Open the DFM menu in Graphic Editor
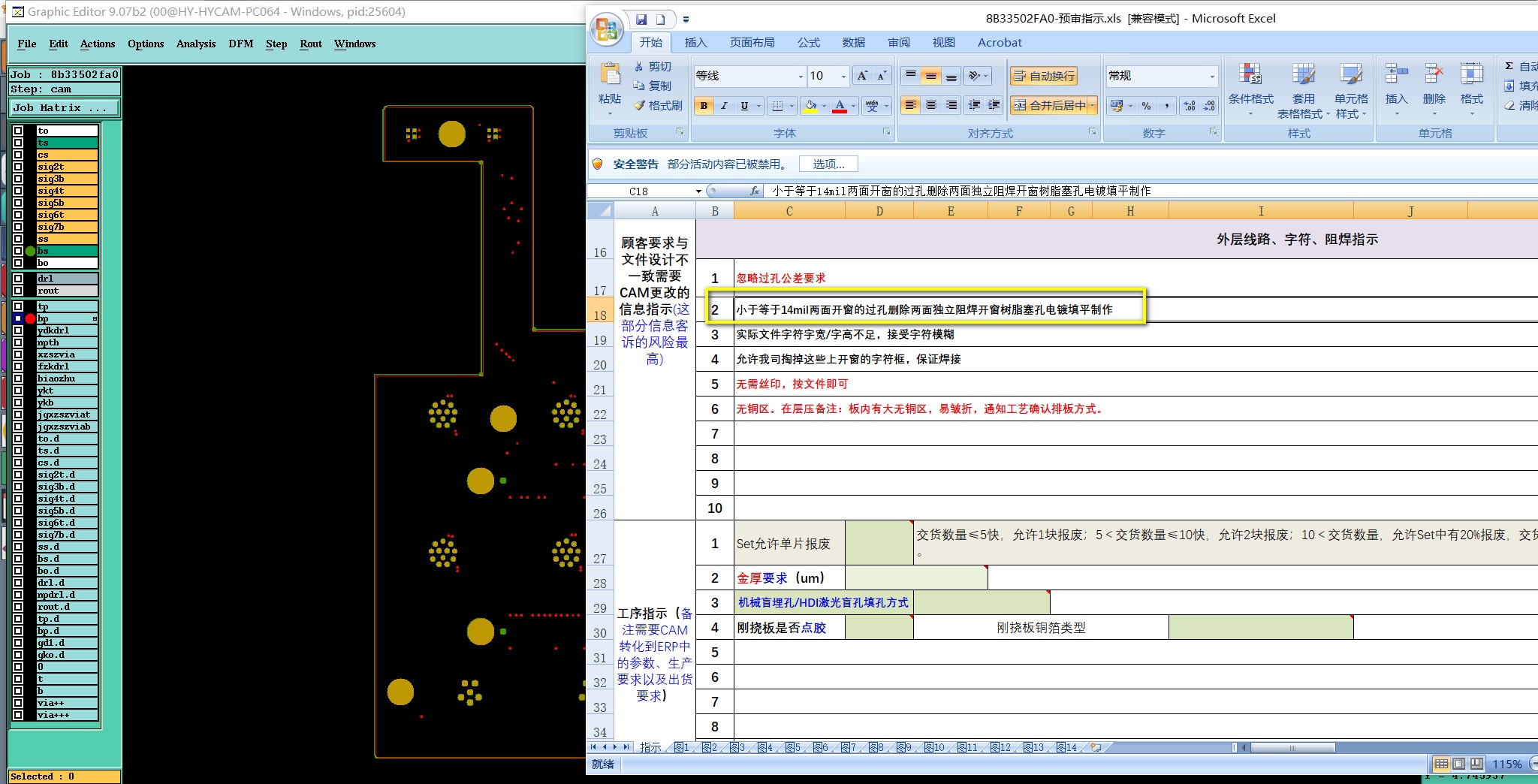This screenshot has width=1538, height=784. tap(240, 44)
